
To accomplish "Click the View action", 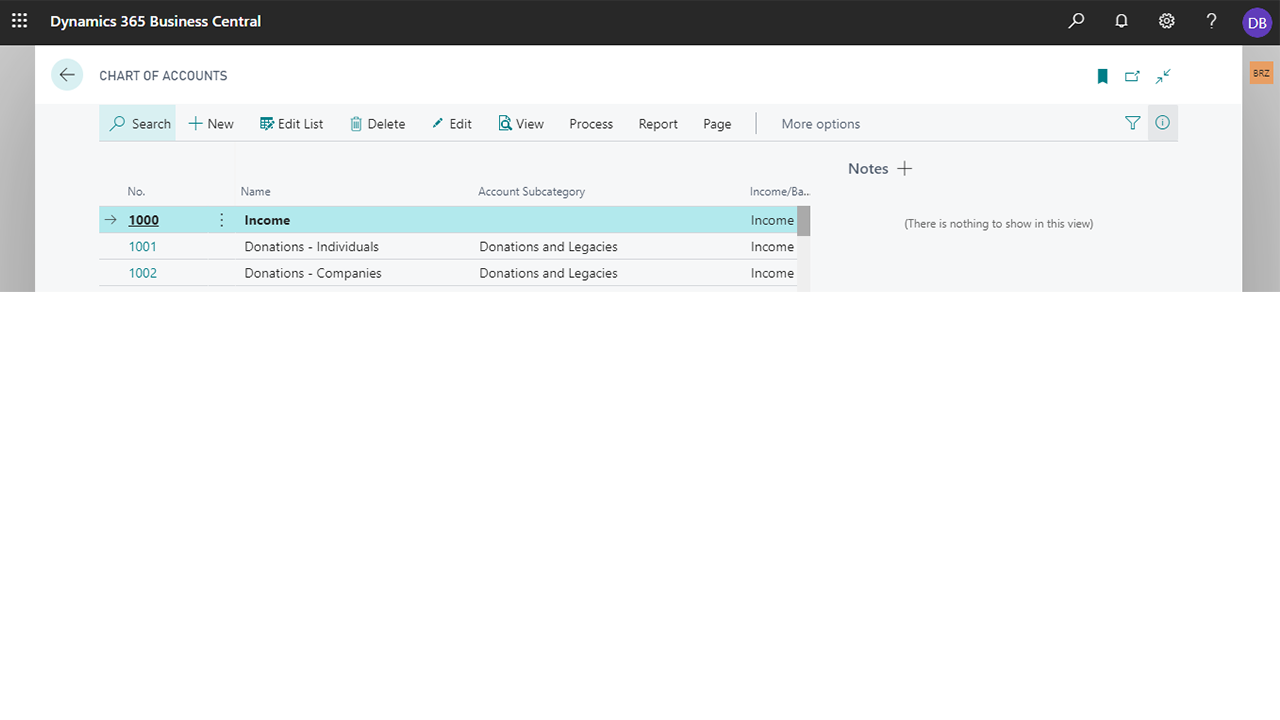I will [x=521, y=124].
